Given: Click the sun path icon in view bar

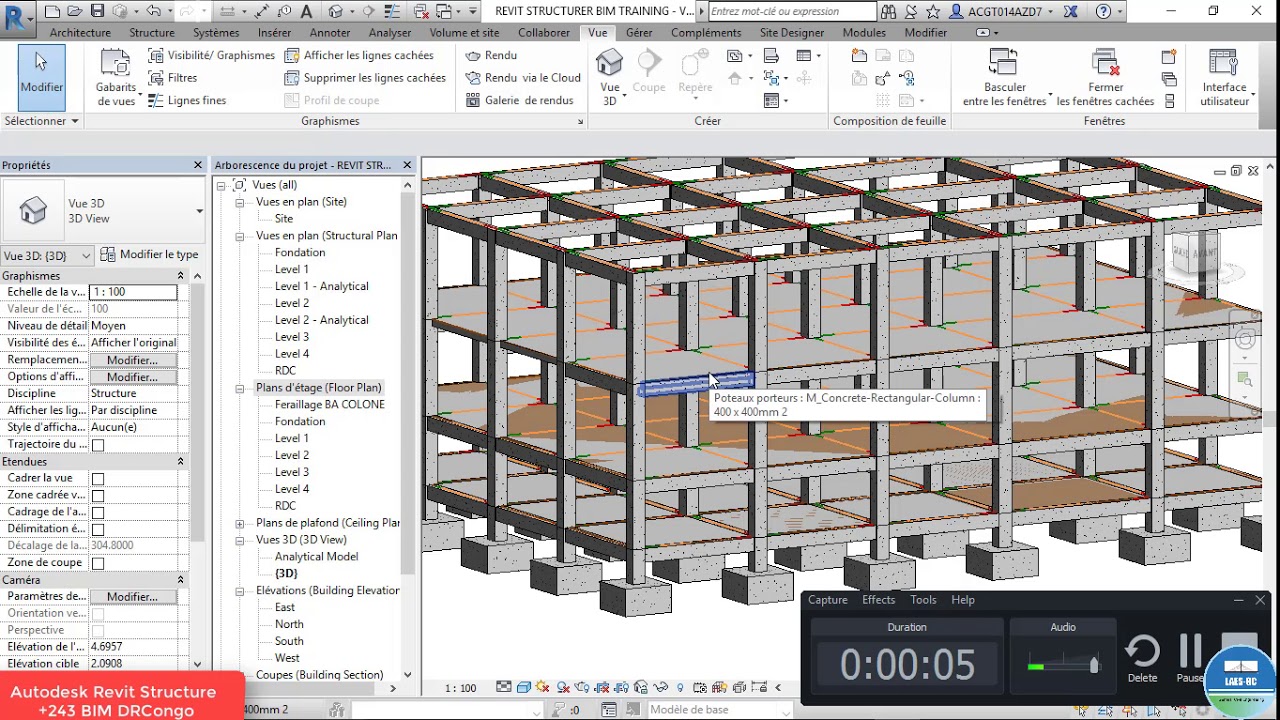Looking at the screenshot, I should [543, 688].
